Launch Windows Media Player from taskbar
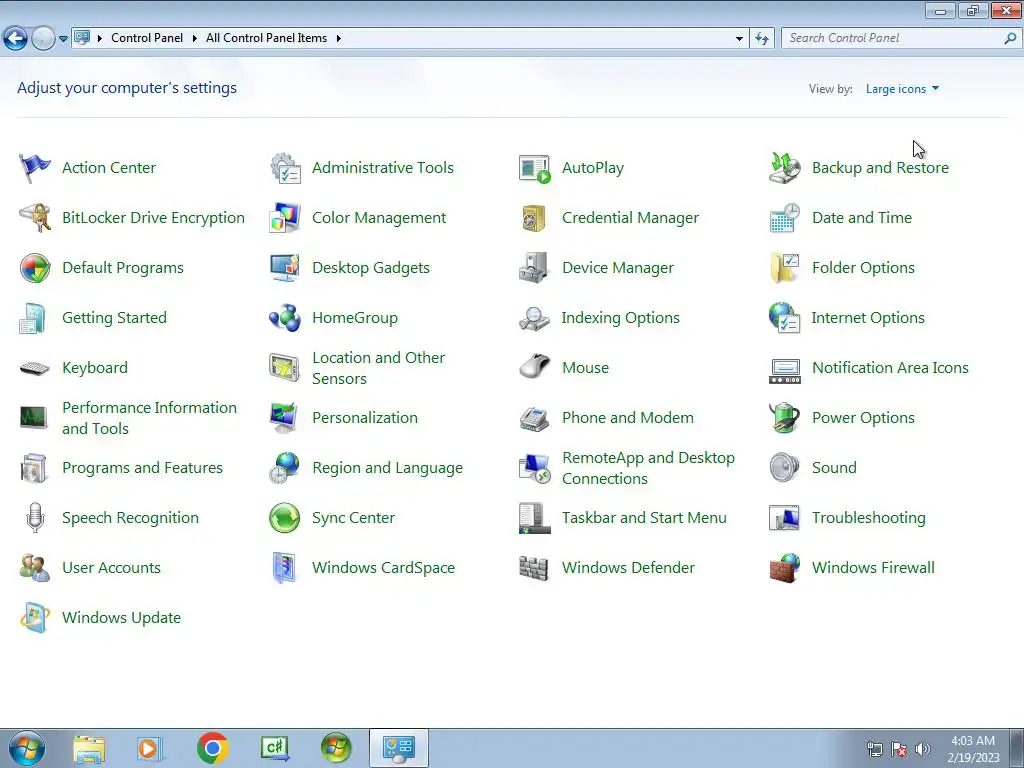The image size is (1024, 768). [x=150, y=748]
